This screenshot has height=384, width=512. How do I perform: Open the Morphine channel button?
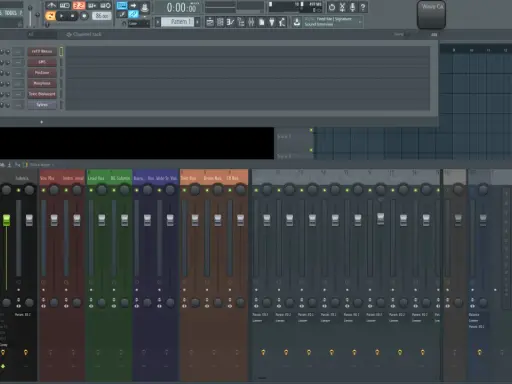[x=42, y=83]
